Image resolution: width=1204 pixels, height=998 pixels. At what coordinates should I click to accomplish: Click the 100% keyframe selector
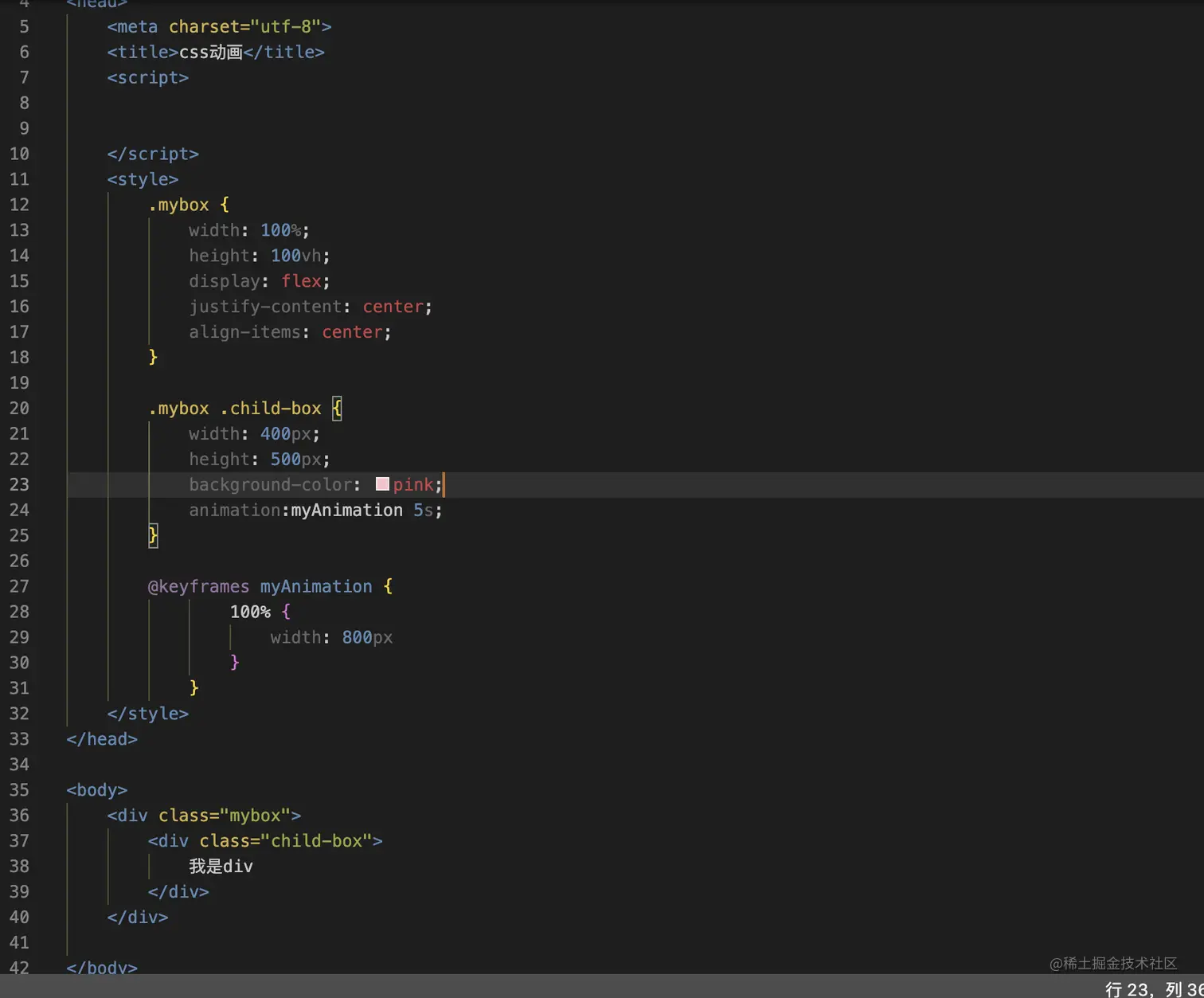click(x=250, y=612)
